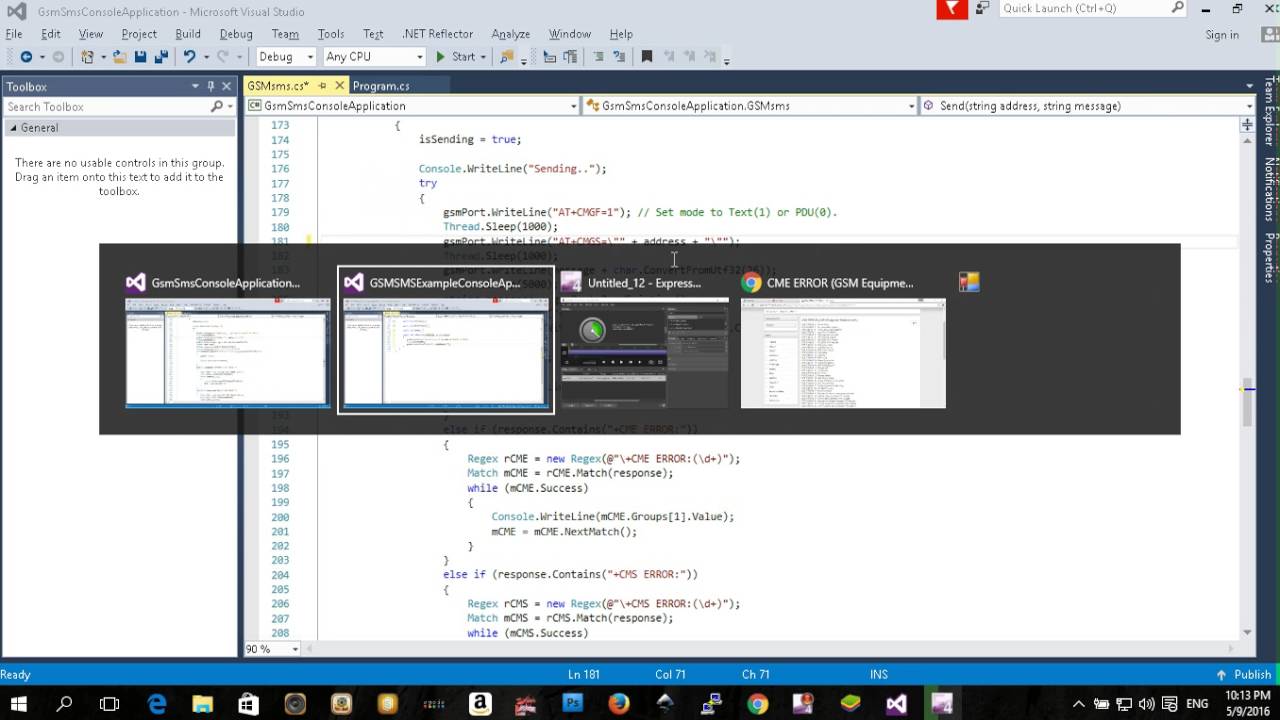Screen dimensions: 1280x720
Task: Save the current file via toolbar
Action: pos(140,57)
